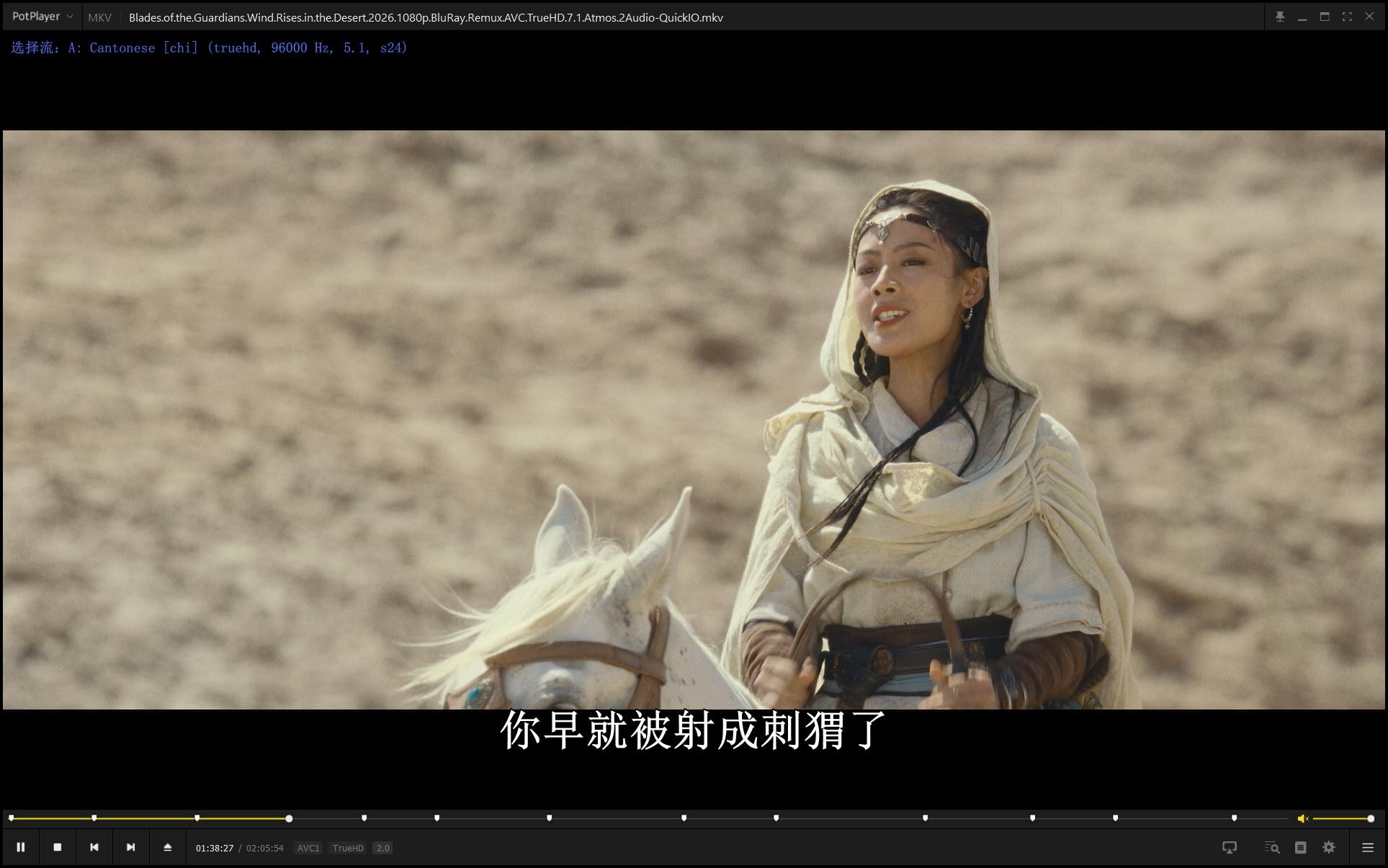Click the file name in the title bar
The image size is (1388, 868).
(426, 17)
